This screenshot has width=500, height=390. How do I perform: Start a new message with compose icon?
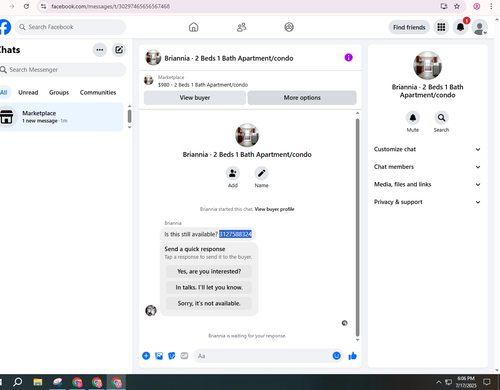[119, 50]
